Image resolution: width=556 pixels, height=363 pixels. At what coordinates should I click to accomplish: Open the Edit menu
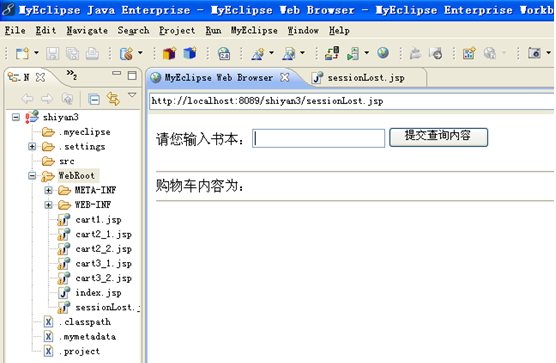(46, 31)
